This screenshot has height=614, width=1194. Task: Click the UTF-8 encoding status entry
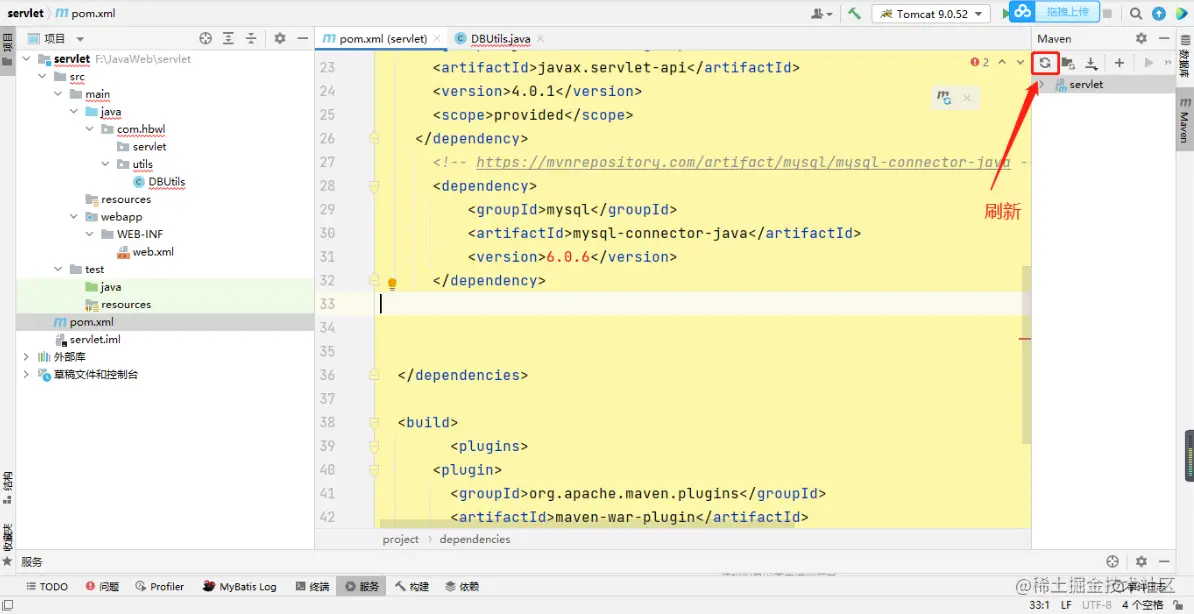point(1097,604)
